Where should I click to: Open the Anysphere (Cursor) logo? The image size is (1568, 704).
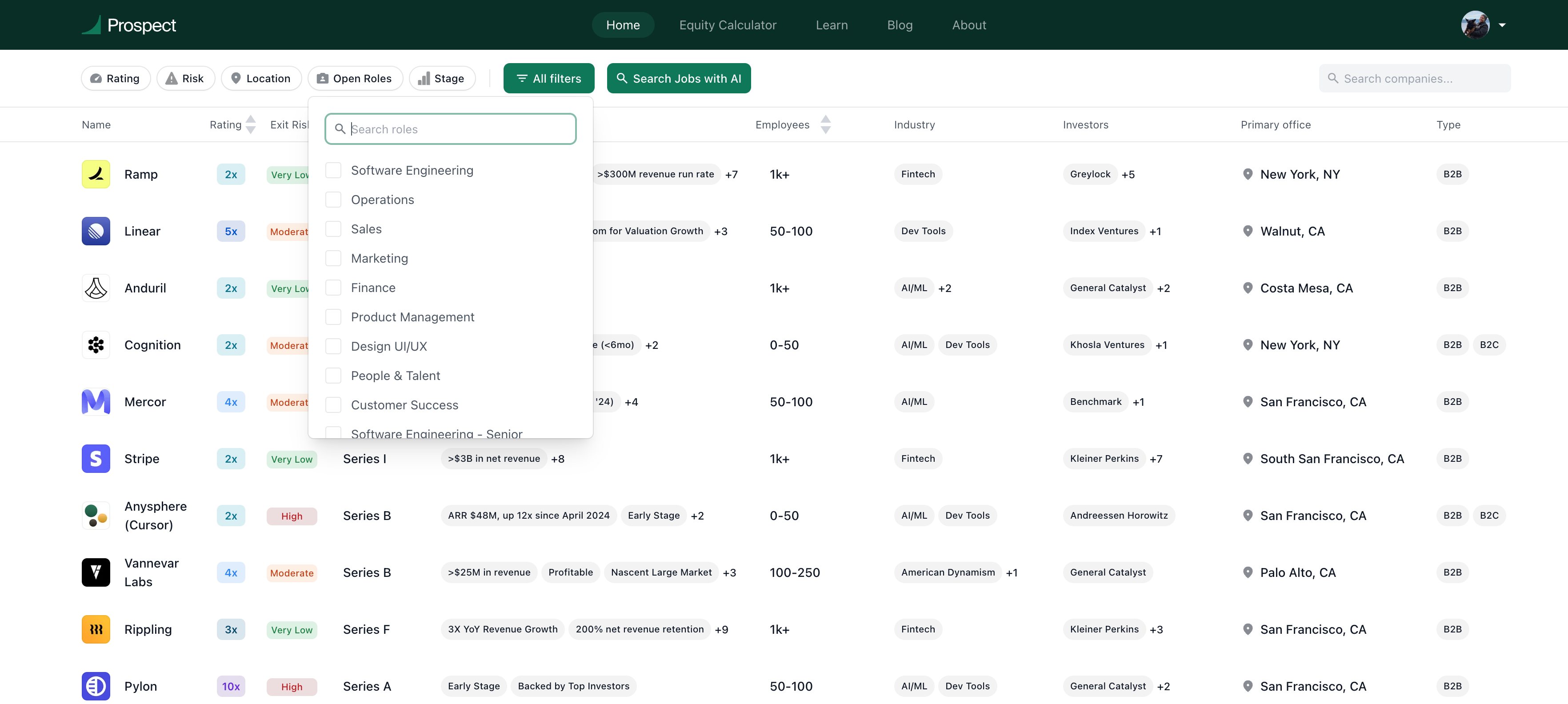pos(96,516)
